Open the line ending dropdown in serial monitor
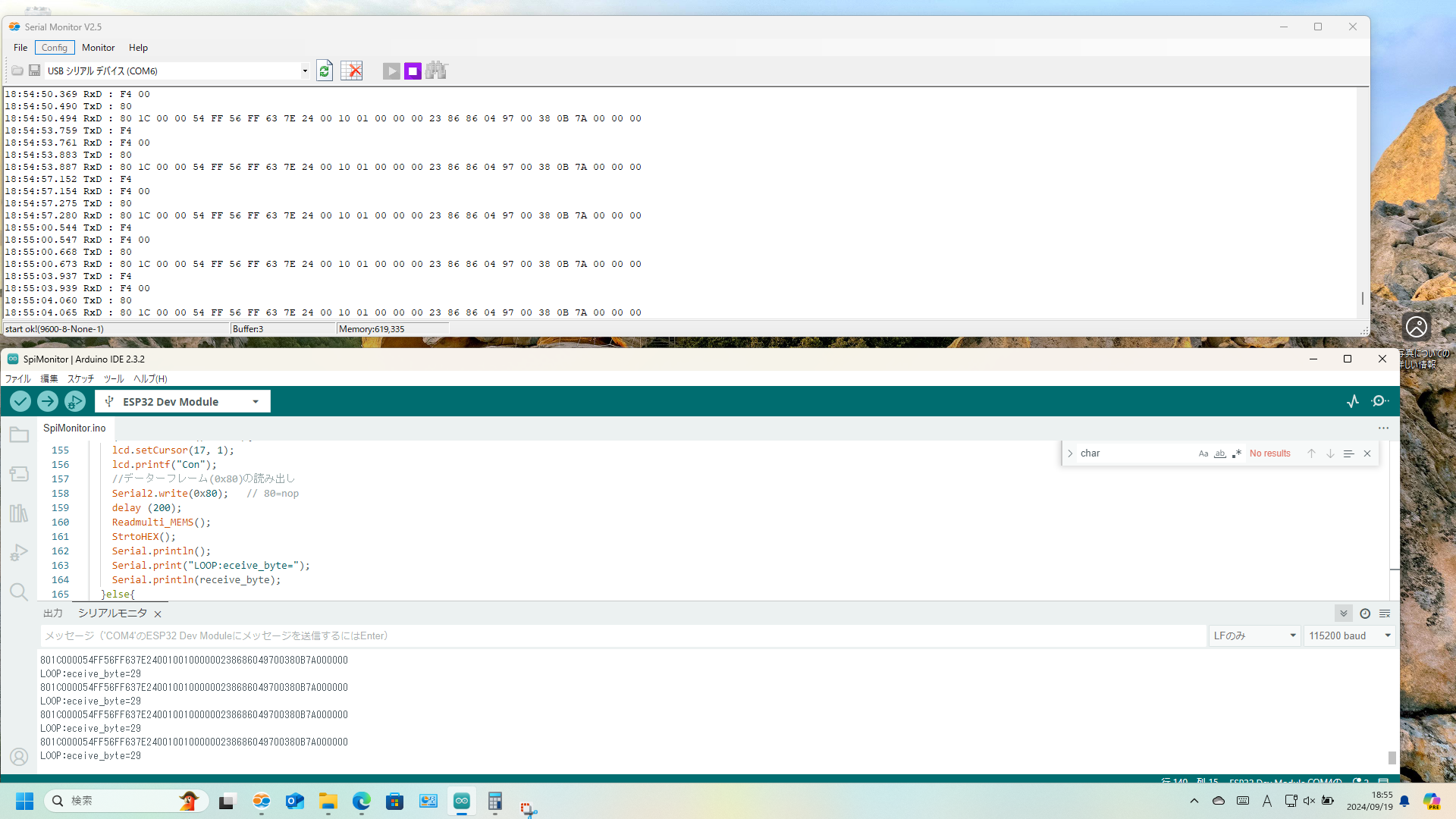Screen dimensions: 1456x819 (x=1255, y=635)
